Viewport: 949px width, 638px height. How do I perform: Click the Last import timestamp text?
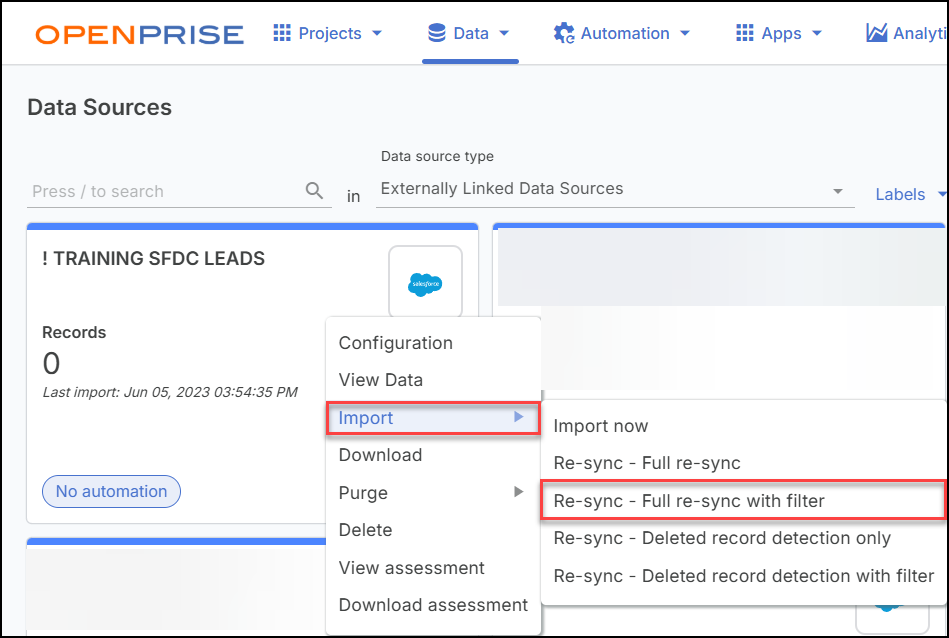pos(170,392)
